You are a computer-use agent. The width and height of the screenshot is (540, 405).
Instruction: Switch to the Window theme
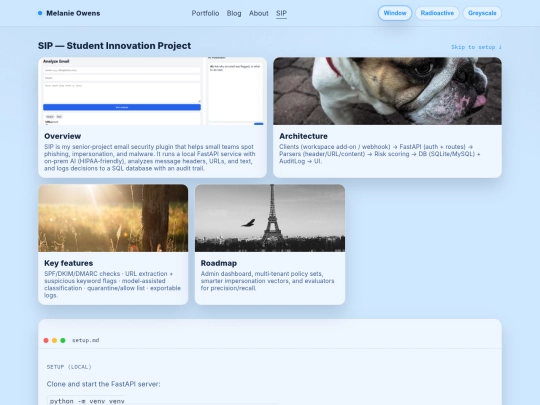pos(395,13)
